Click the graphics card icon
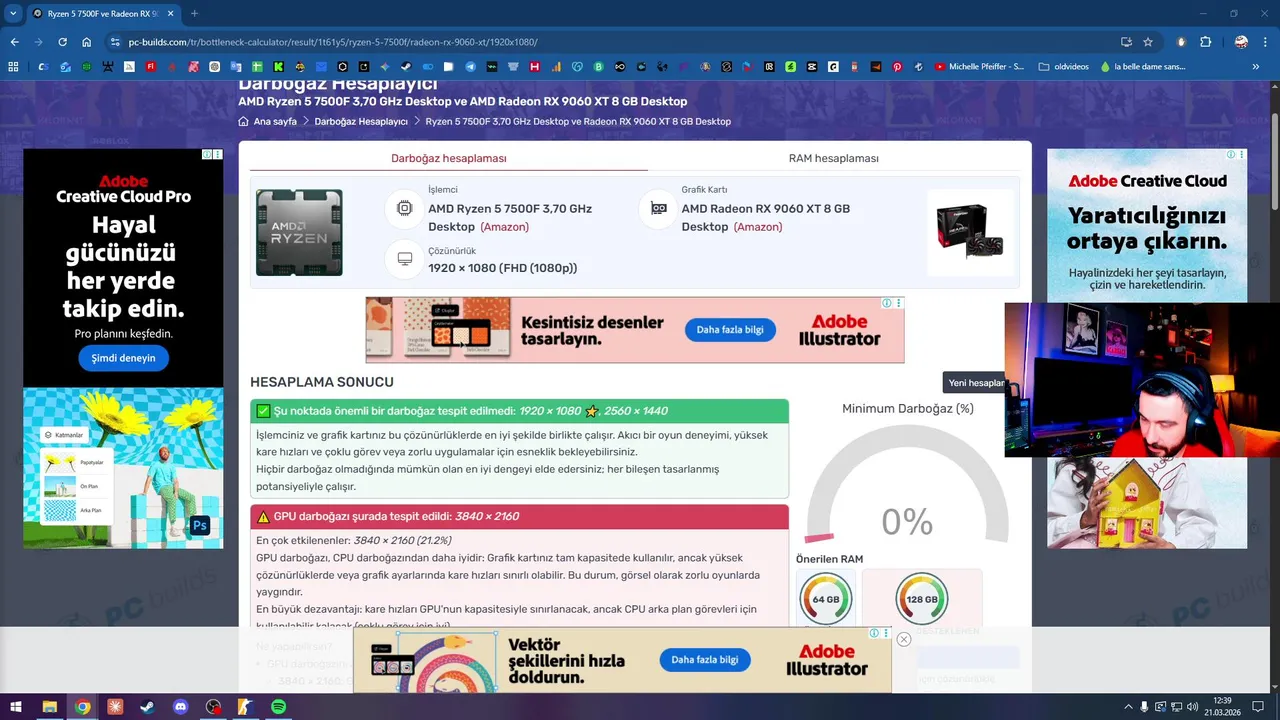 [658, 209]
